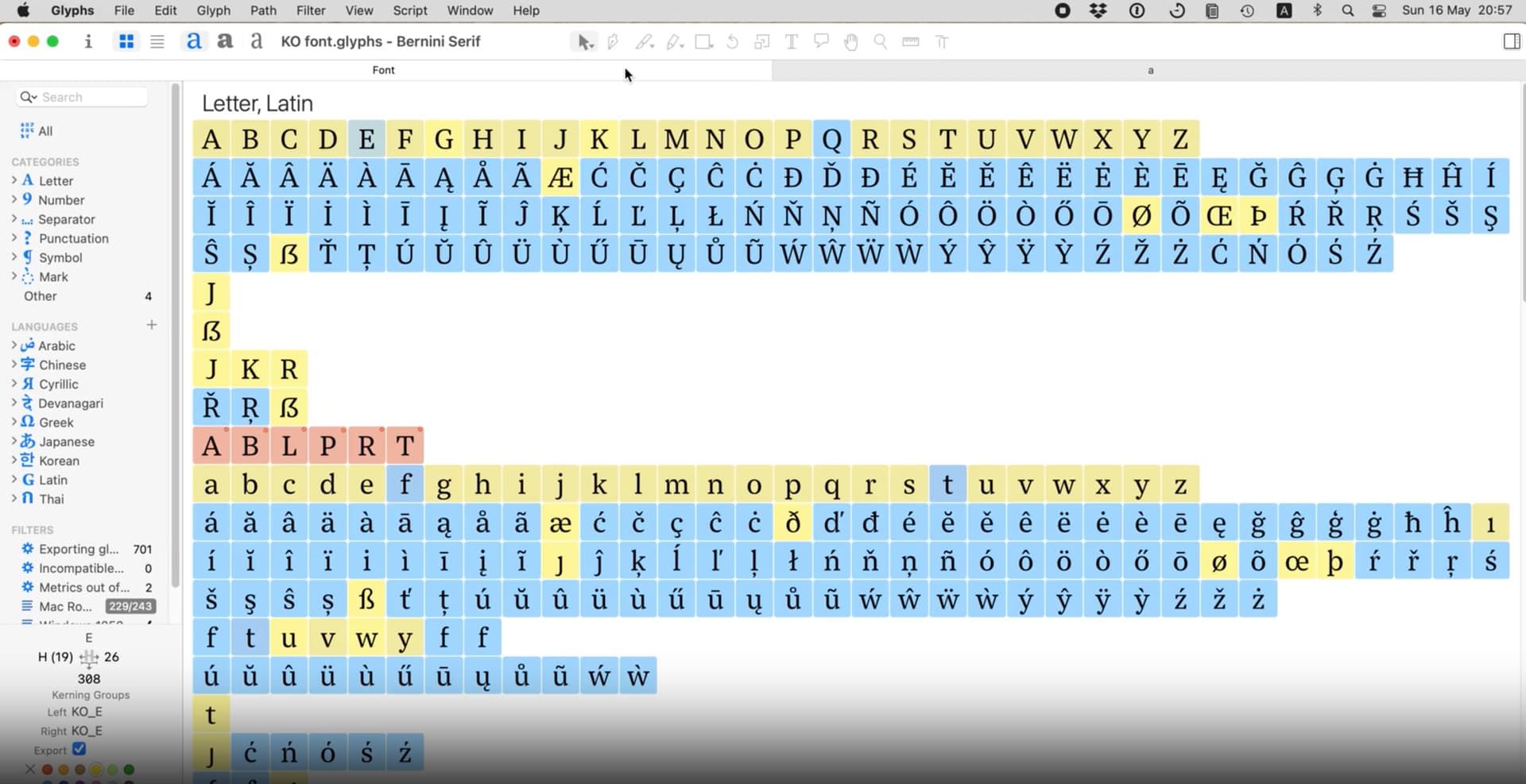Viewport: 1526px width, 784px height.
Task: Uncheck the Export checkbox
Action: (79, 749)
